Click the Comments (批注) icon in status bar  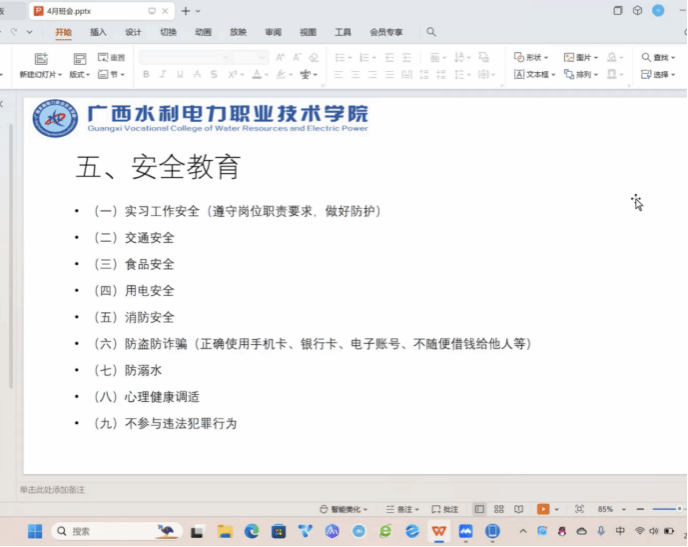click(x=445, y=509)
